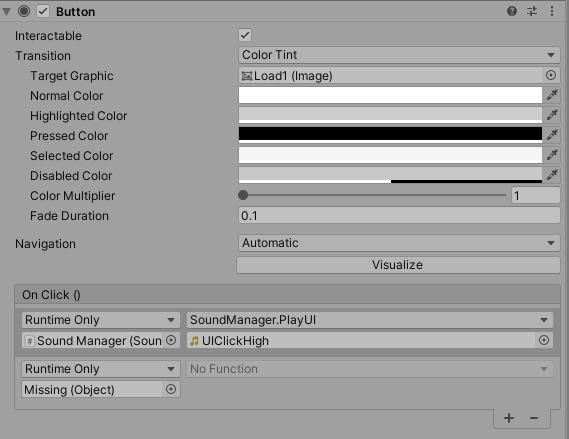This screenshot has width=569, height=439.
Task: Click the On Click () header
Action: tap(287, 295)
